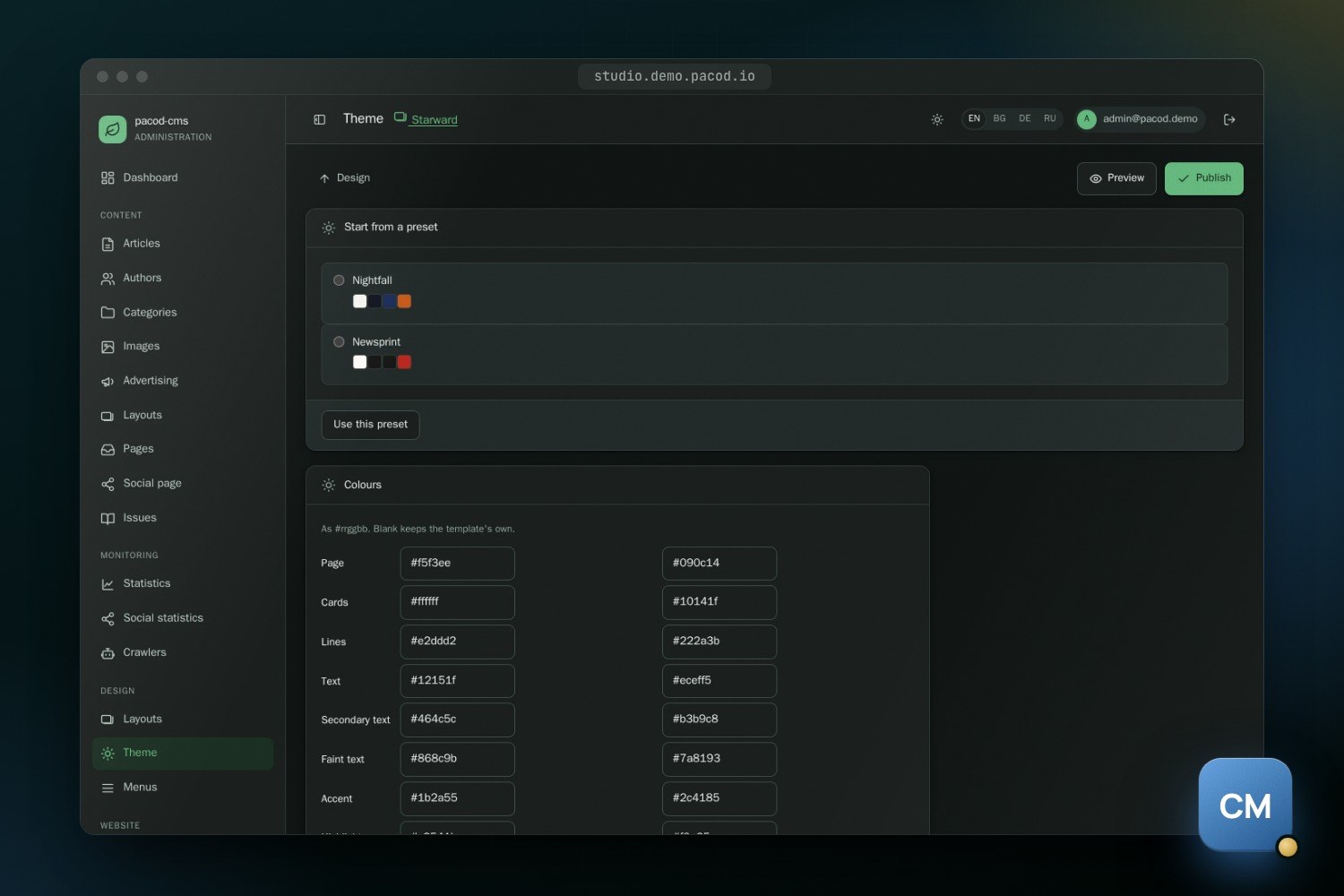Select the Newsprint preset radio button
The width and height of the screenshot is (1344, 896).
coord(339,341)
